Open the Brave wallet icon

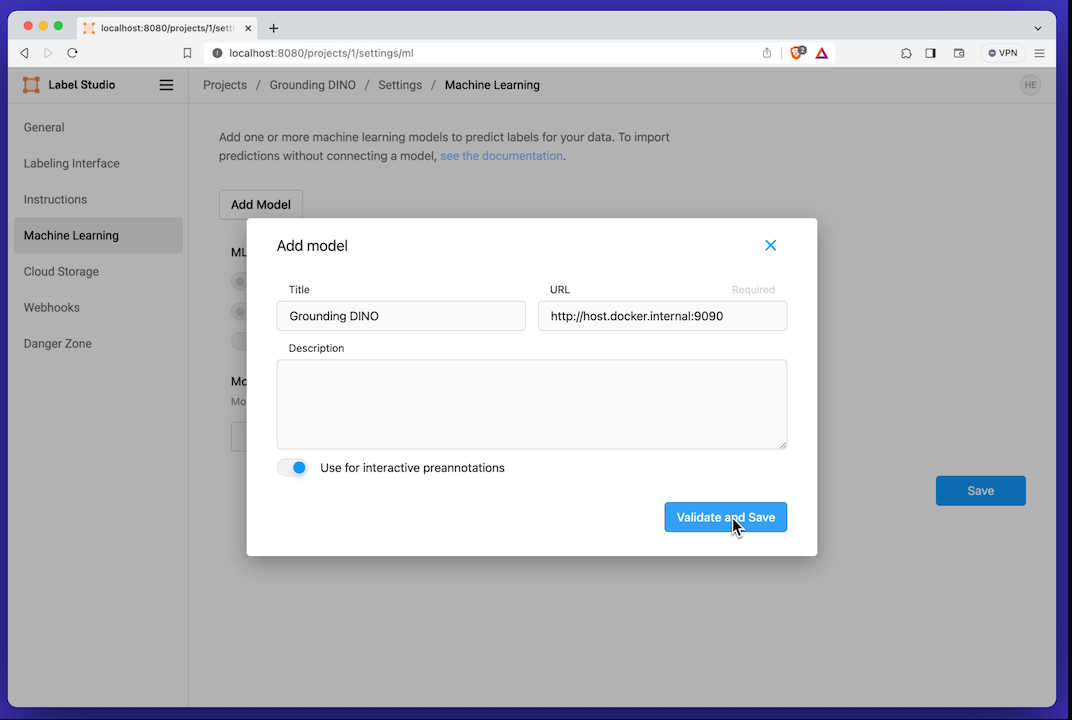959,53
